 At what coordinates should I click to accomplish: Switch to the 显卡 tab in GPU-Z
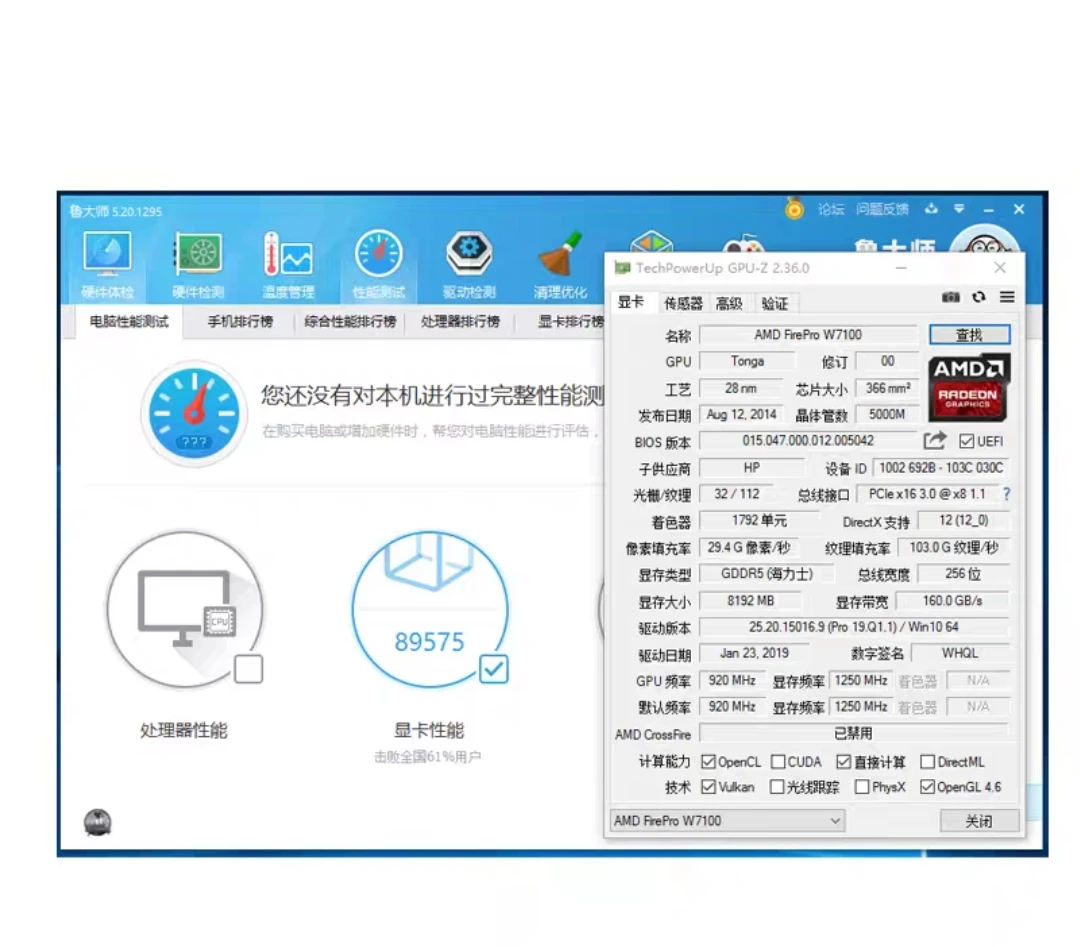point(631,302)
